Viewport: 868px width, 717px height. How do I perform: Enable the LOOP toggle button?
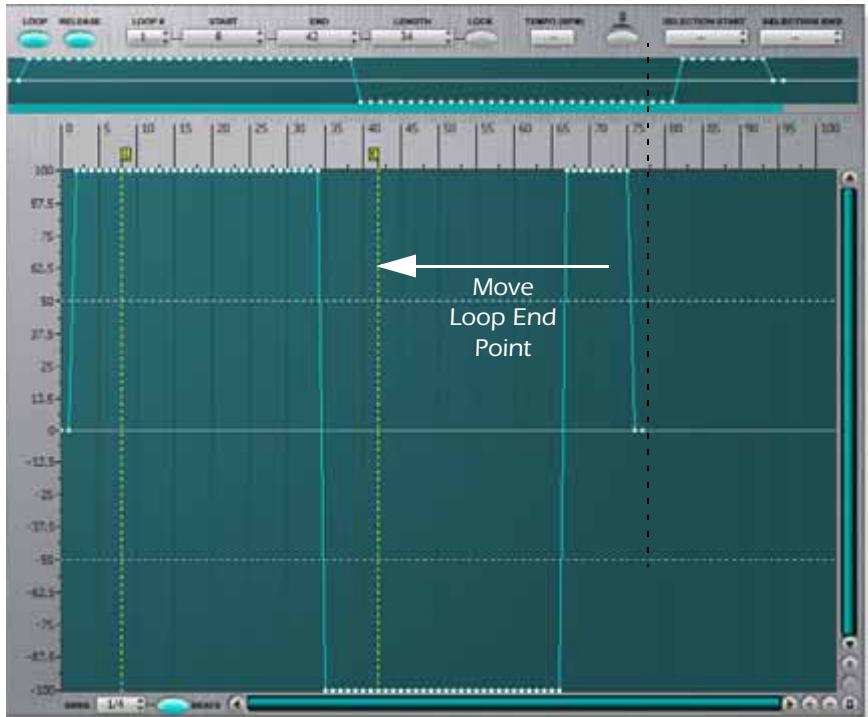[x=32, y=39]
